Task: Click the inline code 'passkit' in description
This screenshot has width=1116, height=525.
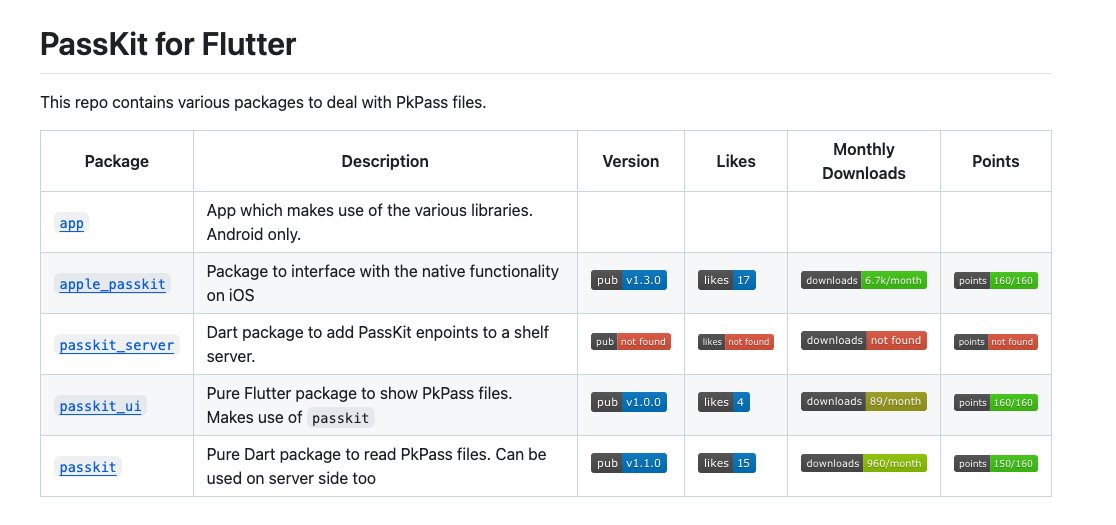Action: 341,418
